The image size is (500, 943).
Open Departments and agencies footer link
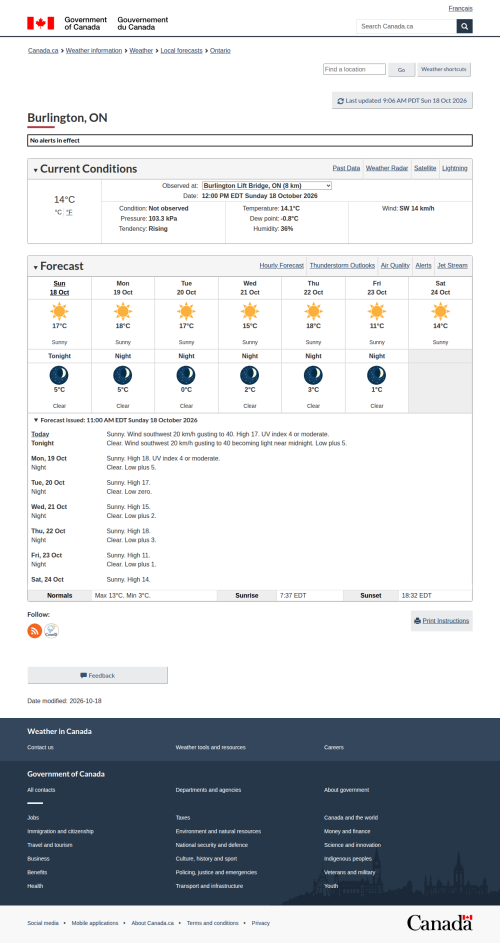pos(208,790)
